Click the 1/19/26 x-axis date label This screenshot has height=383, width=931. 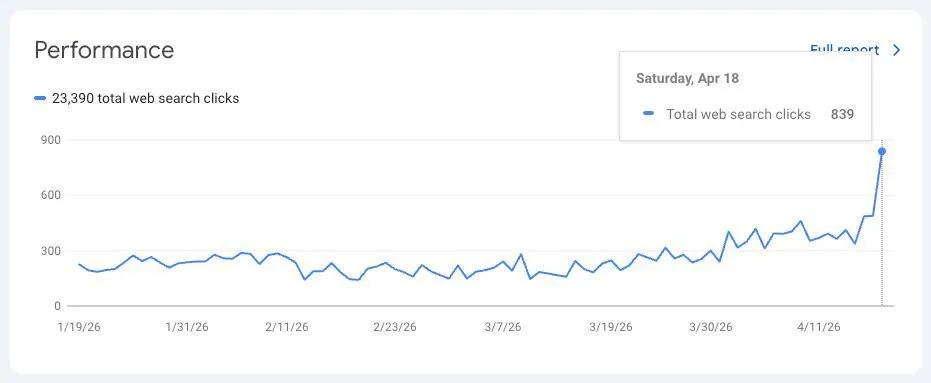[79, 327]
